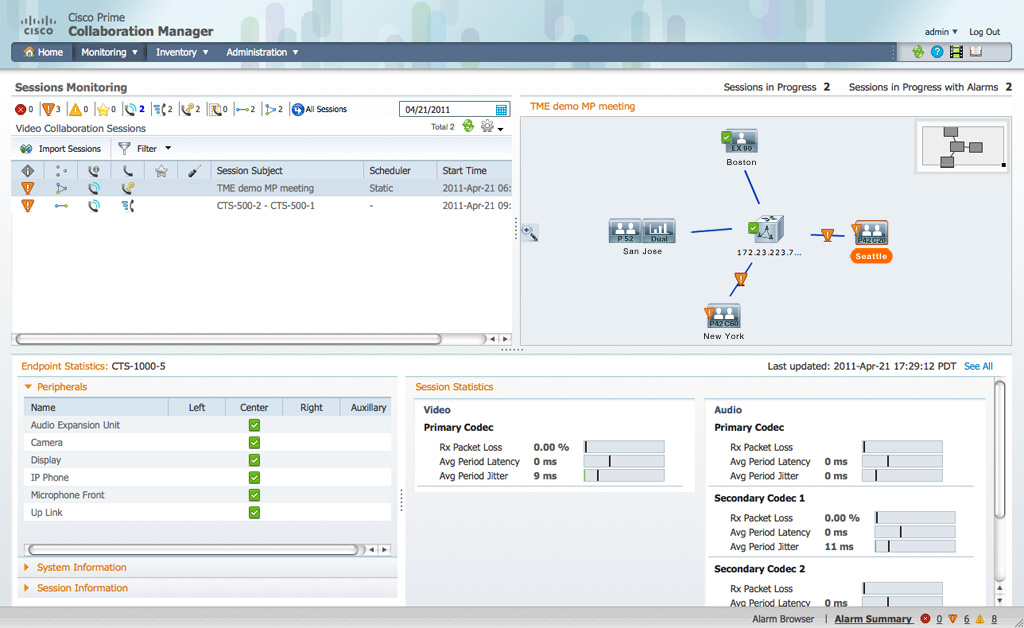
Task: Click the zoom magnifier on topology map
Action: coord(530,232)
